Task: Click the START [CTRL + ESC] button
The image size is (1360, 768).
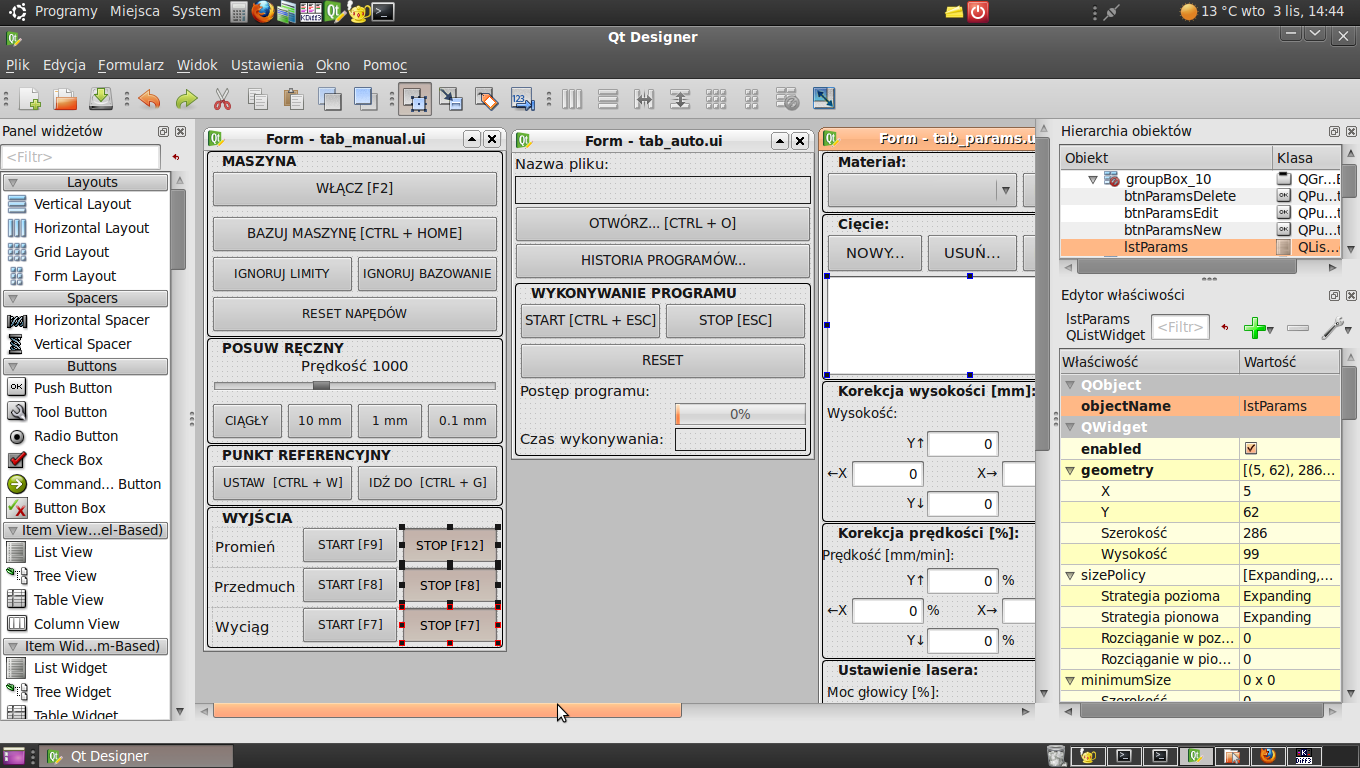Action: pos(590,321)
